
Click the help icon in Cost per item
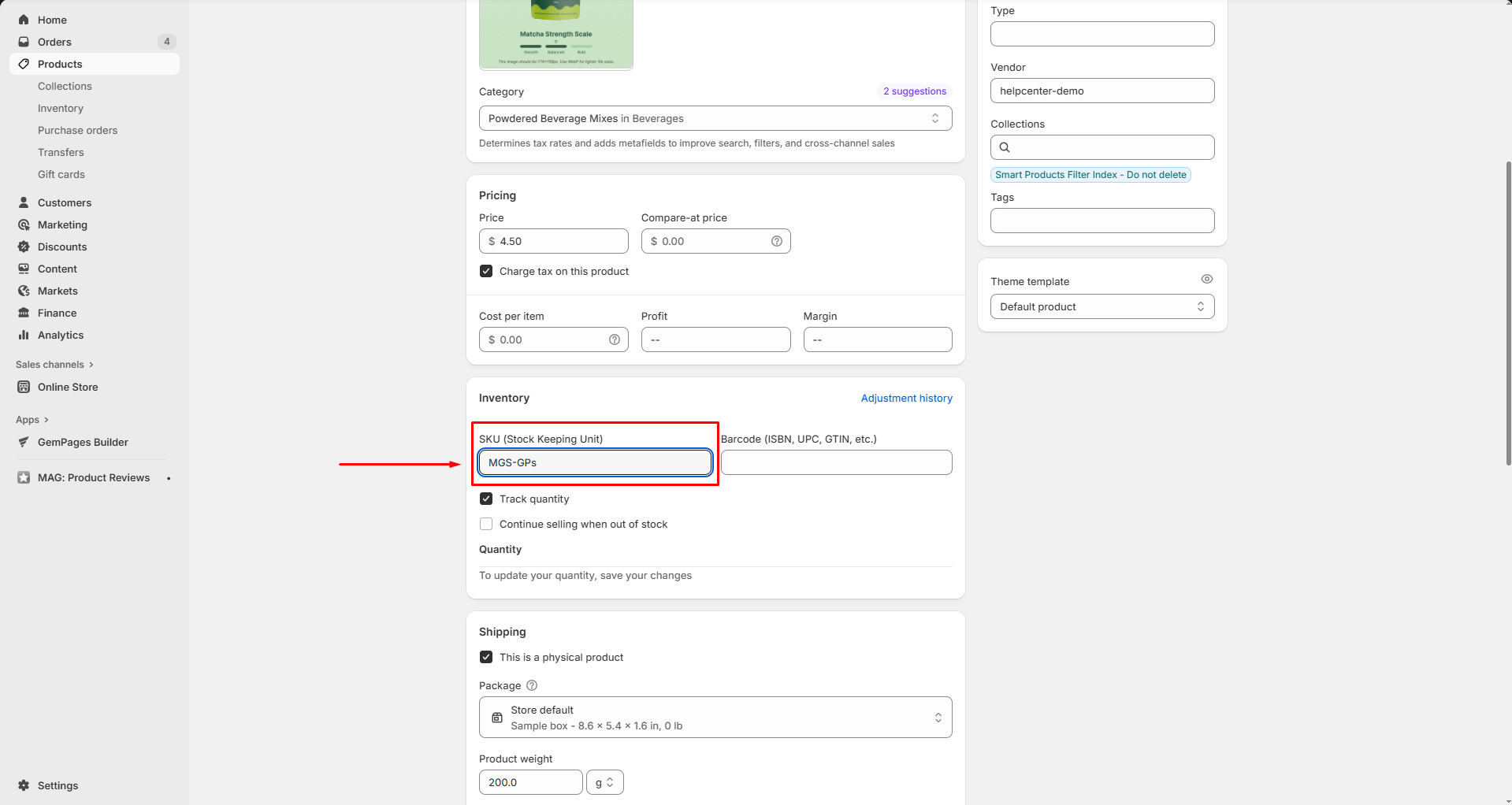(614, 339)
